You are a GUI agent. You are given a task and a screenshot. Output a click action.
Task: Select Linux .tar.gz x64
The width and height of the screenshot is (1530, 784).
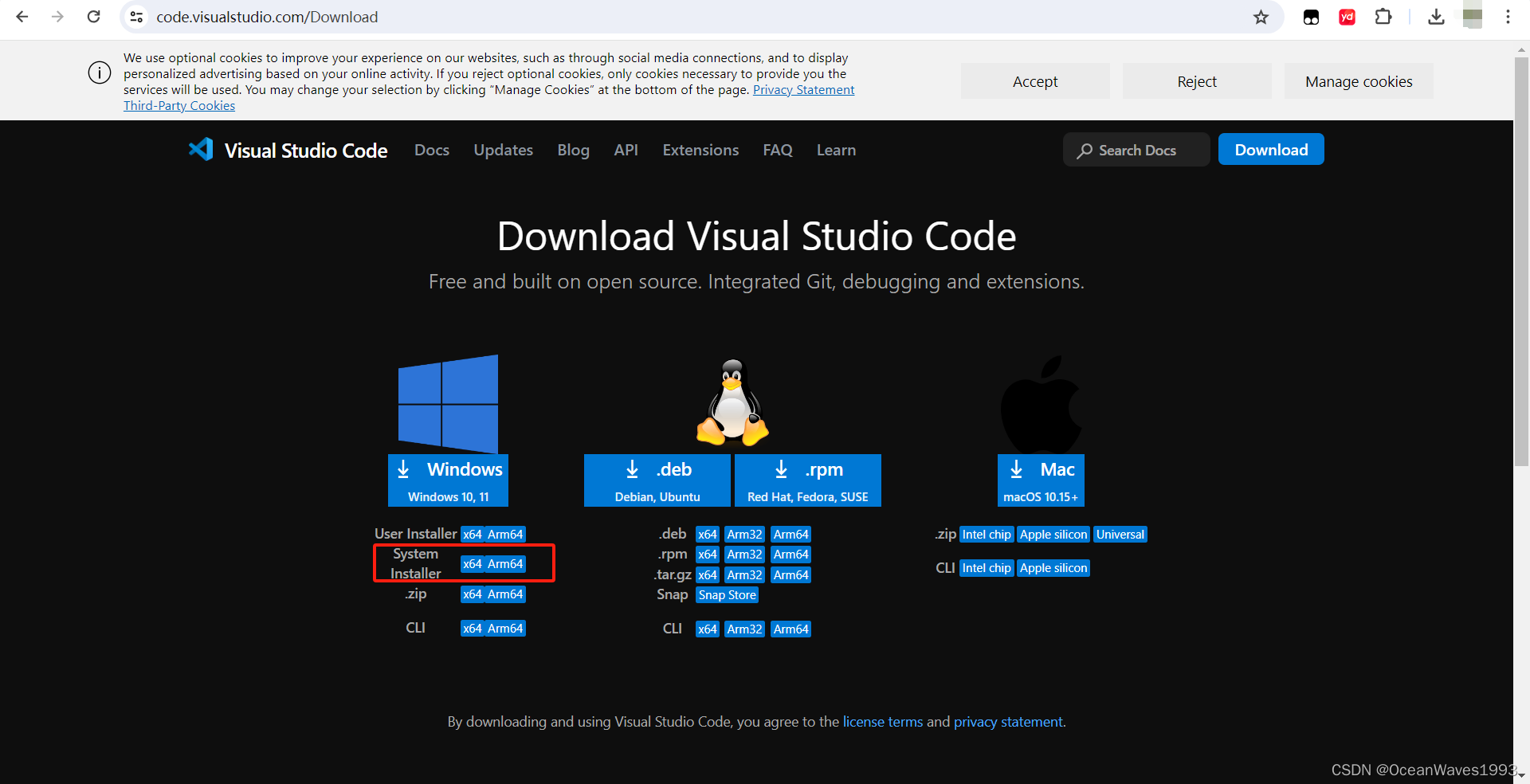point(708,575)
